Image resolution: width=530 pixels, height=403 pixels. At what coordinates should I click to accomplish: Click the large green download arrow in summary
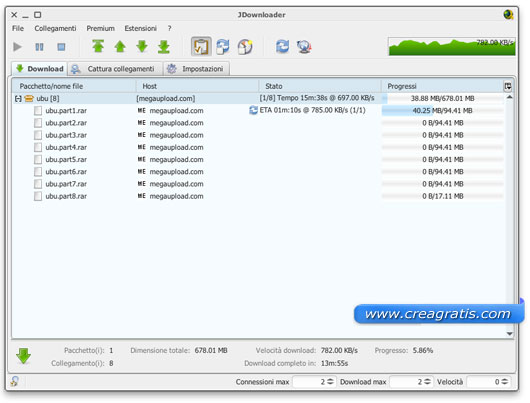tap(23, 356)
